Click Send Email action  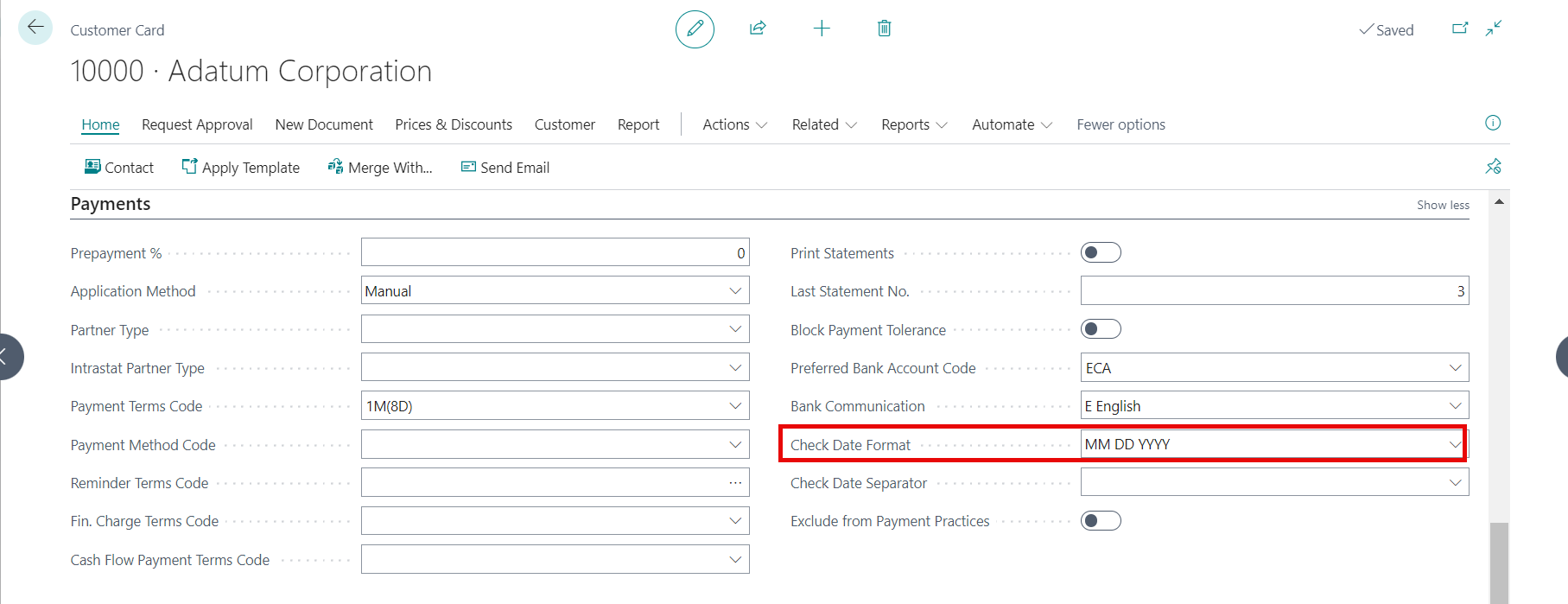click(x=505, y=167)
